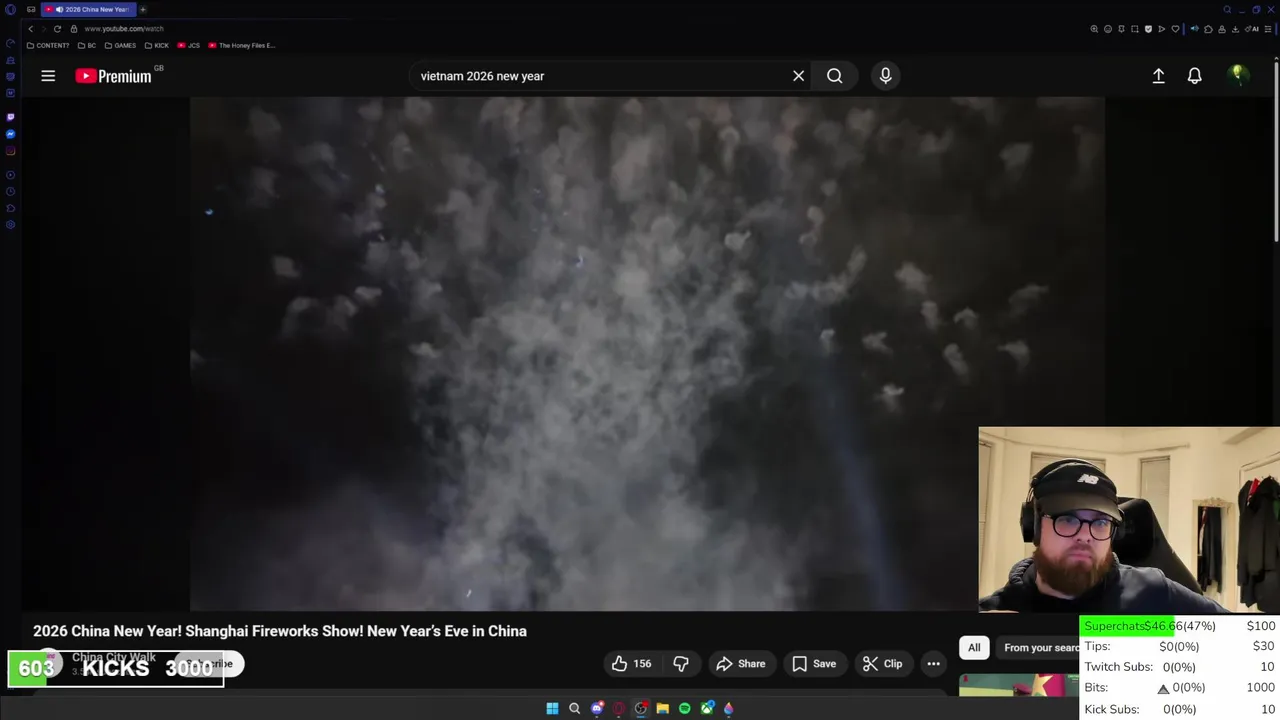Switch to the '2026 China New Year' browser tab
Viewport: 1280px width, 720px height.
(88, 9)
